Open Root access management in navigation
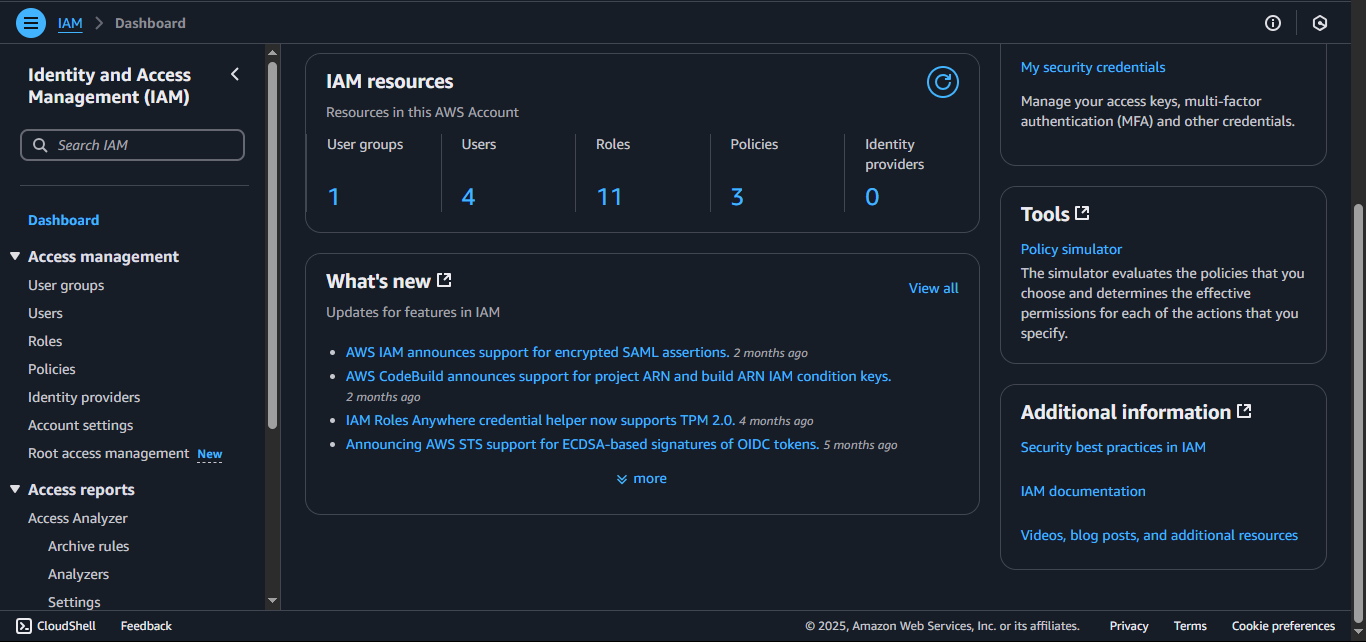1366x642 pixels. pos(108,453)
